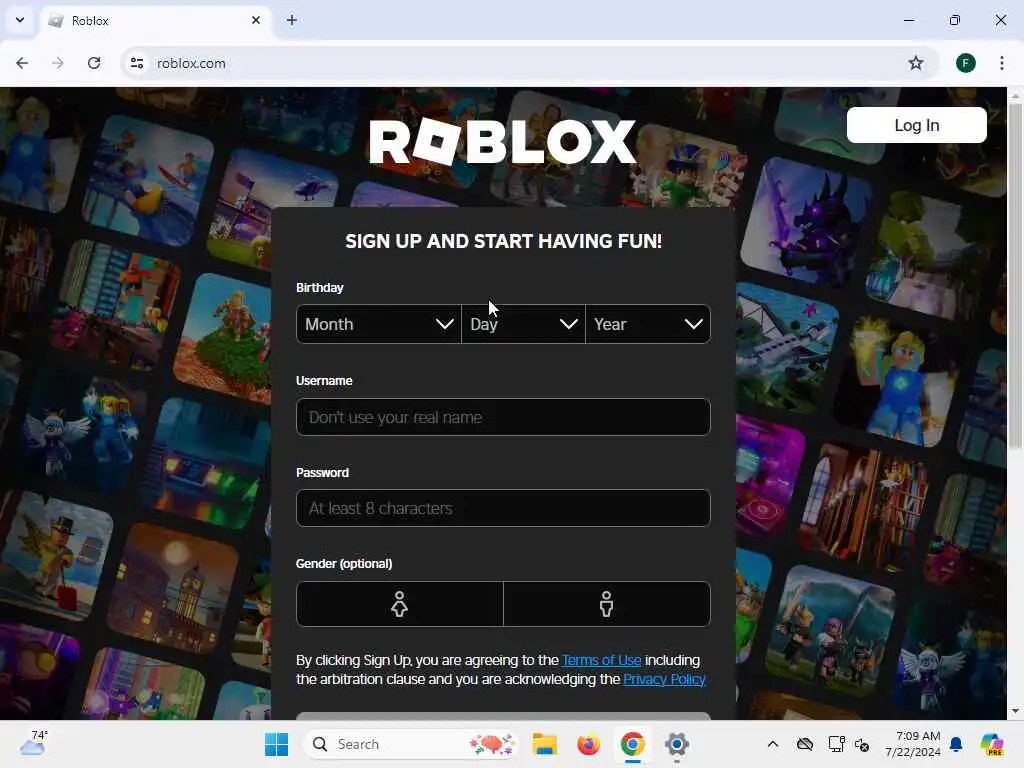Open Settings gear in taskbar

[677, 744]
